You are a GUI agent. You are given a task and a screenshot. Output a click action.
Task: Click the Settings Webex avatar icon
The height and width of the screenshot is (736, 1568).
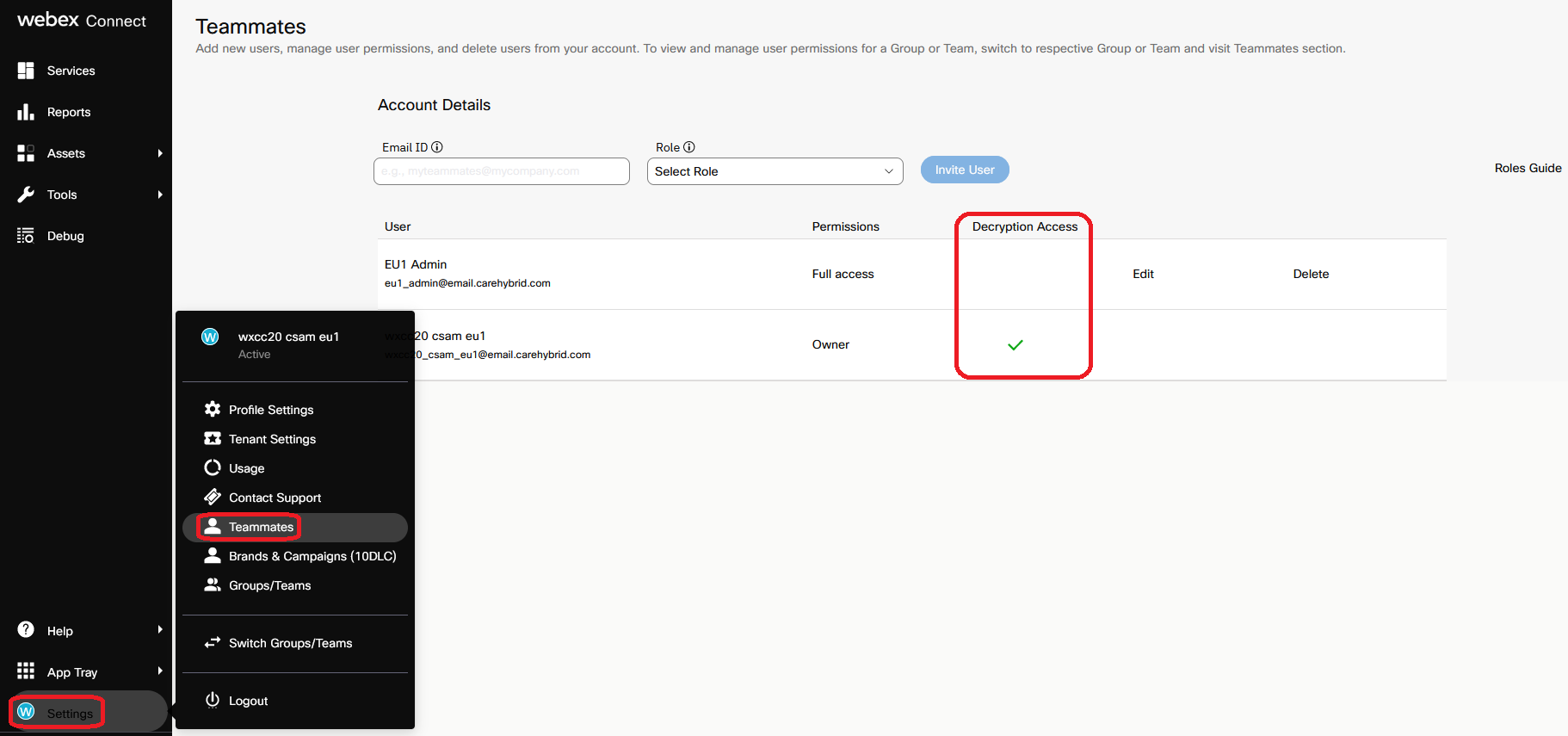pos(26,712)
